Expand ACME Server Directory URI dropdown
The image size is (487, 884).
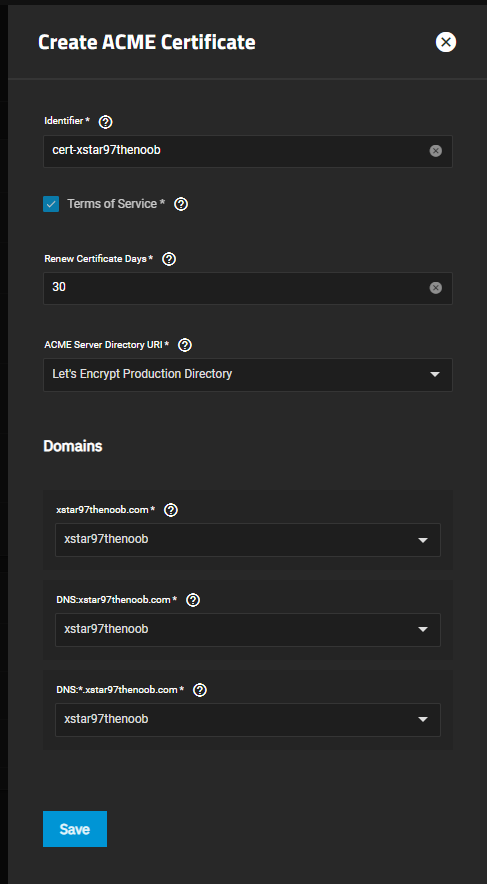click(x=248, y=375)
